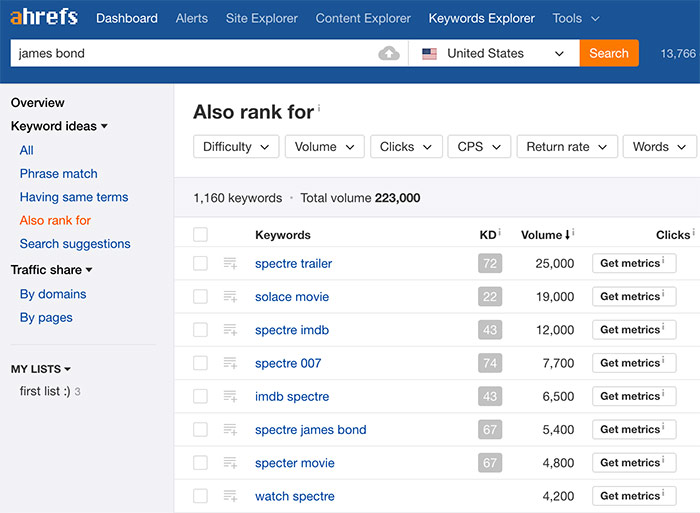Click the KD 72 difficulty badge
This screenshot has height=513, width=700.
click(x=489, y=264)
